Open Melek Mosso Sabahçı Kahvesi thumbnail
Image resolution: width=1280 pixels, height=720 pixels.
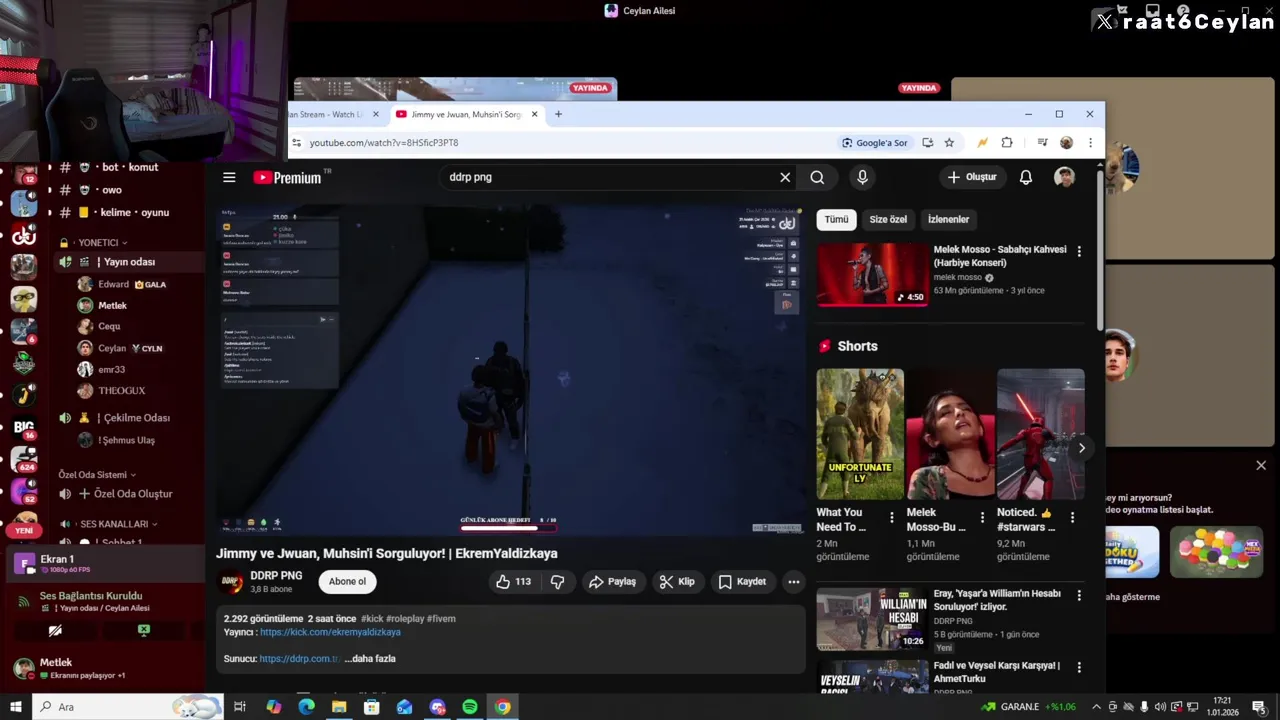(x=873, y=274)
